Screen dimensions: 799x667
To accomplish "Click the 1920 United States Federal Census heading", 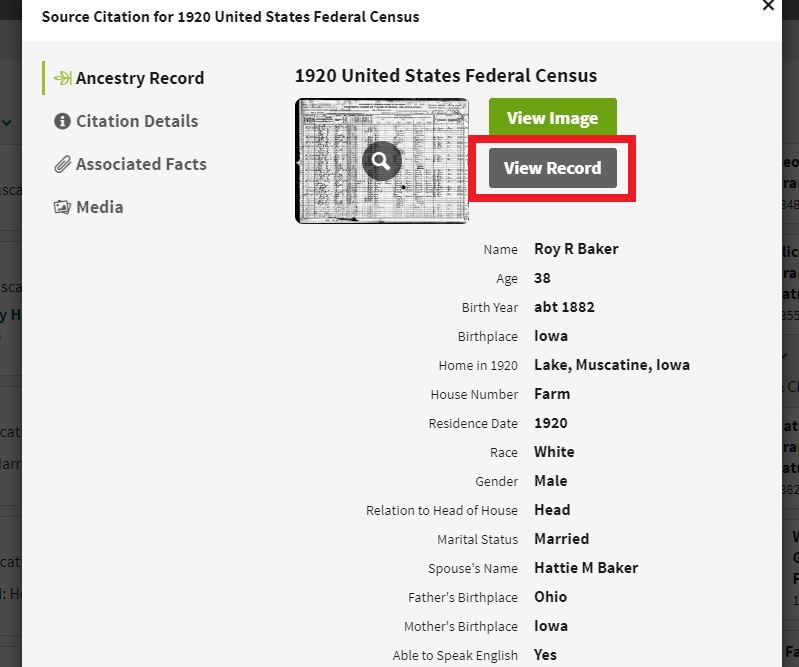I will (445, 76).
